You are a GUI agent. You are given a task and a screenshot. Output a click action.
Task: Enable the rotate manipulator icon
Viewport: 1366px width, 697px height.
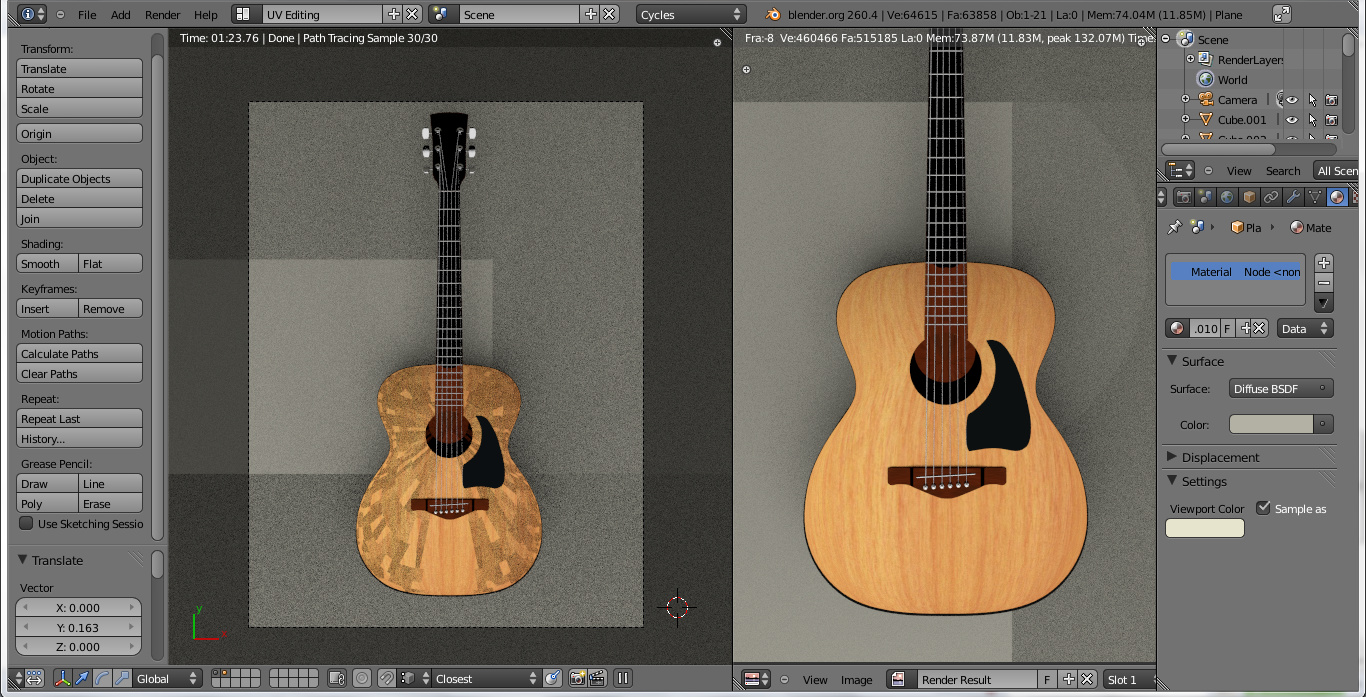[102, 678]
